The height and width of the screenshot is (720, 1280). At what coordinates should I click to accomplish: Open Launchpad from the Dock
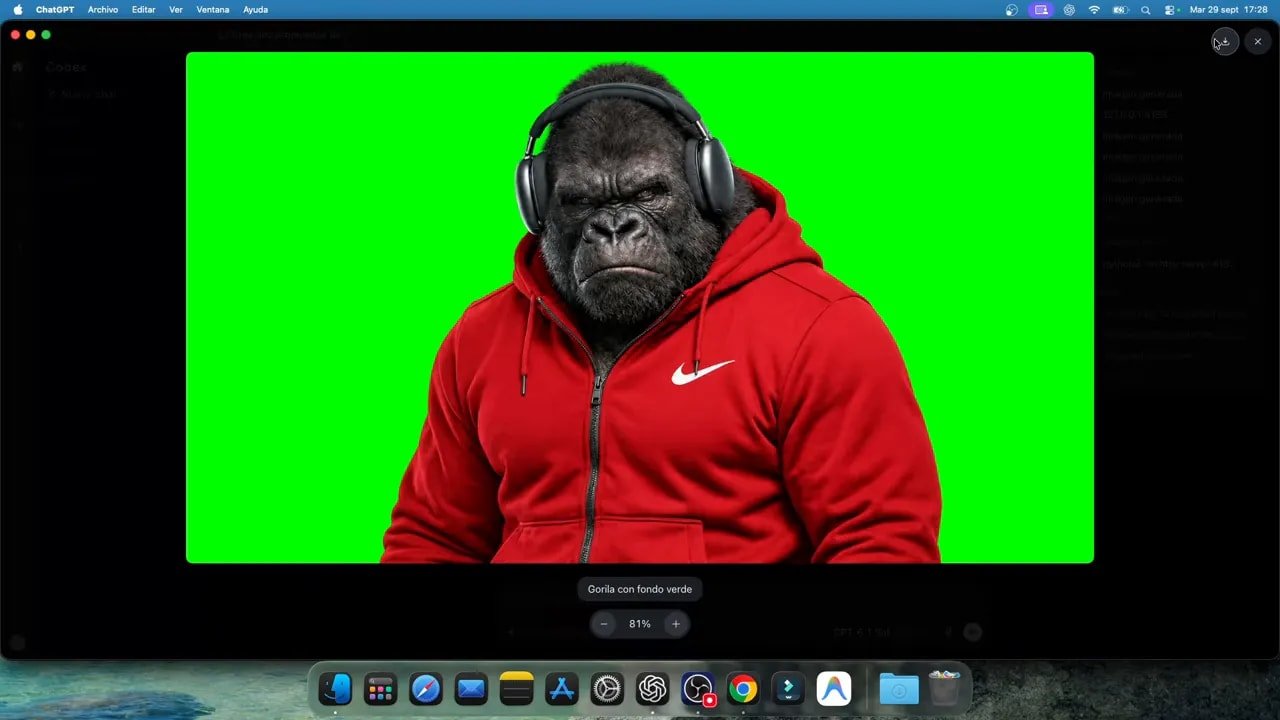pyautogui.click(x=380, y=689)
